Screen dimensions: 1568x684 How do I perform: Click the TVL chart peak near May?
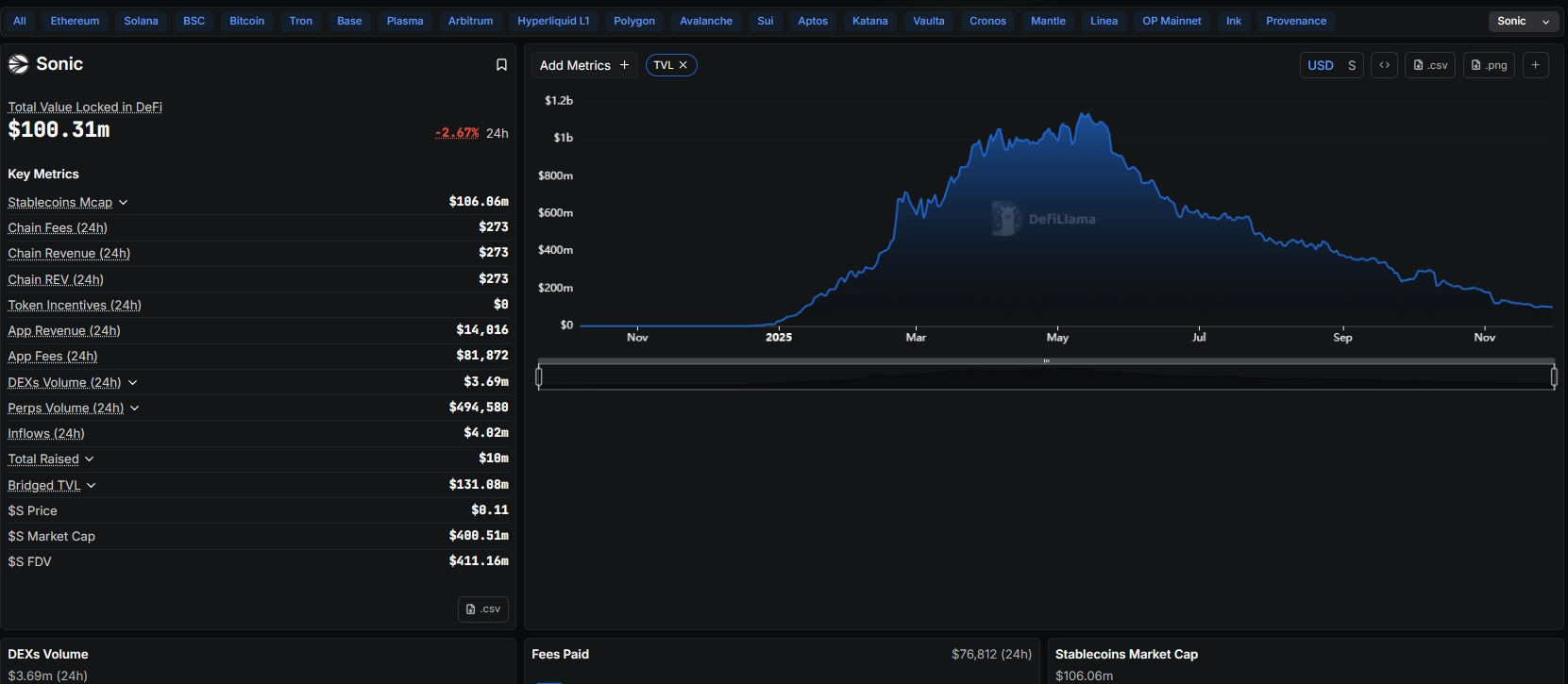click(1086, 115)
